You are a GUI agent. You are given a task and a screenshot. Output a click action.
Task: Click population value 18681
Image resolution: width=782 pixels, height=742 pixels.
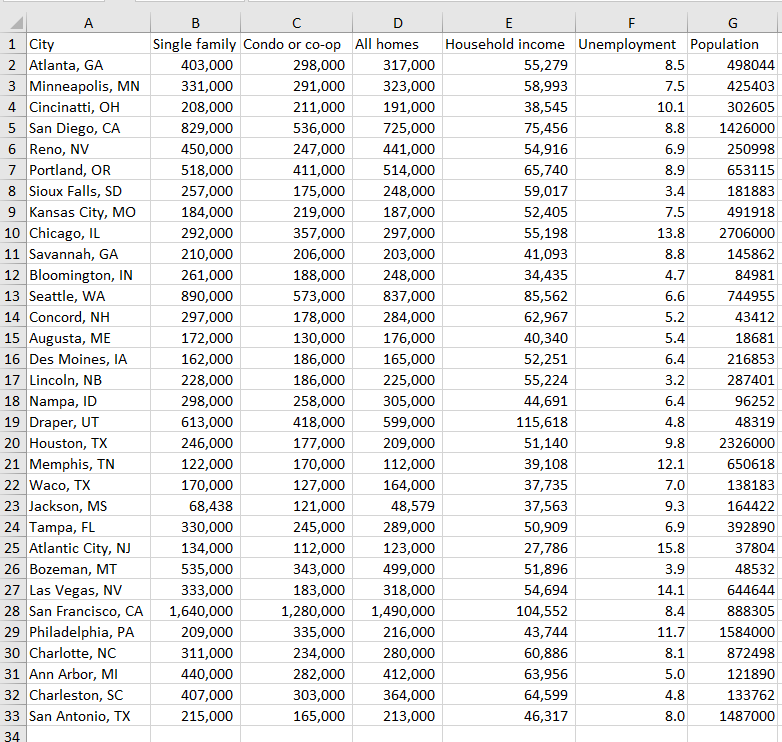point(732,338)
